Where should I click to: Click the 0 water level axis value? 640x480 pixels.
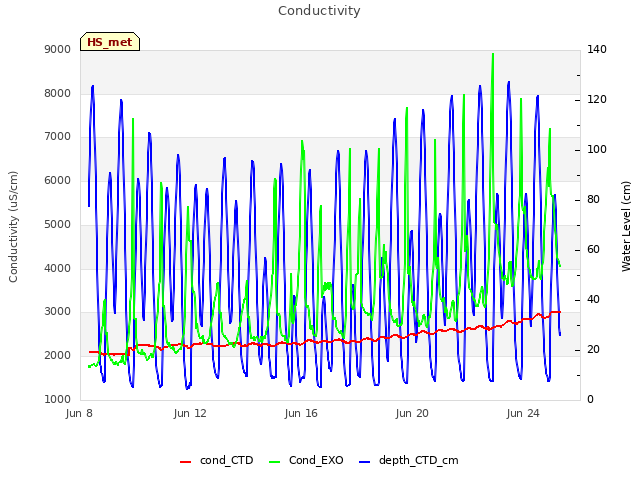tap(590, 400)
